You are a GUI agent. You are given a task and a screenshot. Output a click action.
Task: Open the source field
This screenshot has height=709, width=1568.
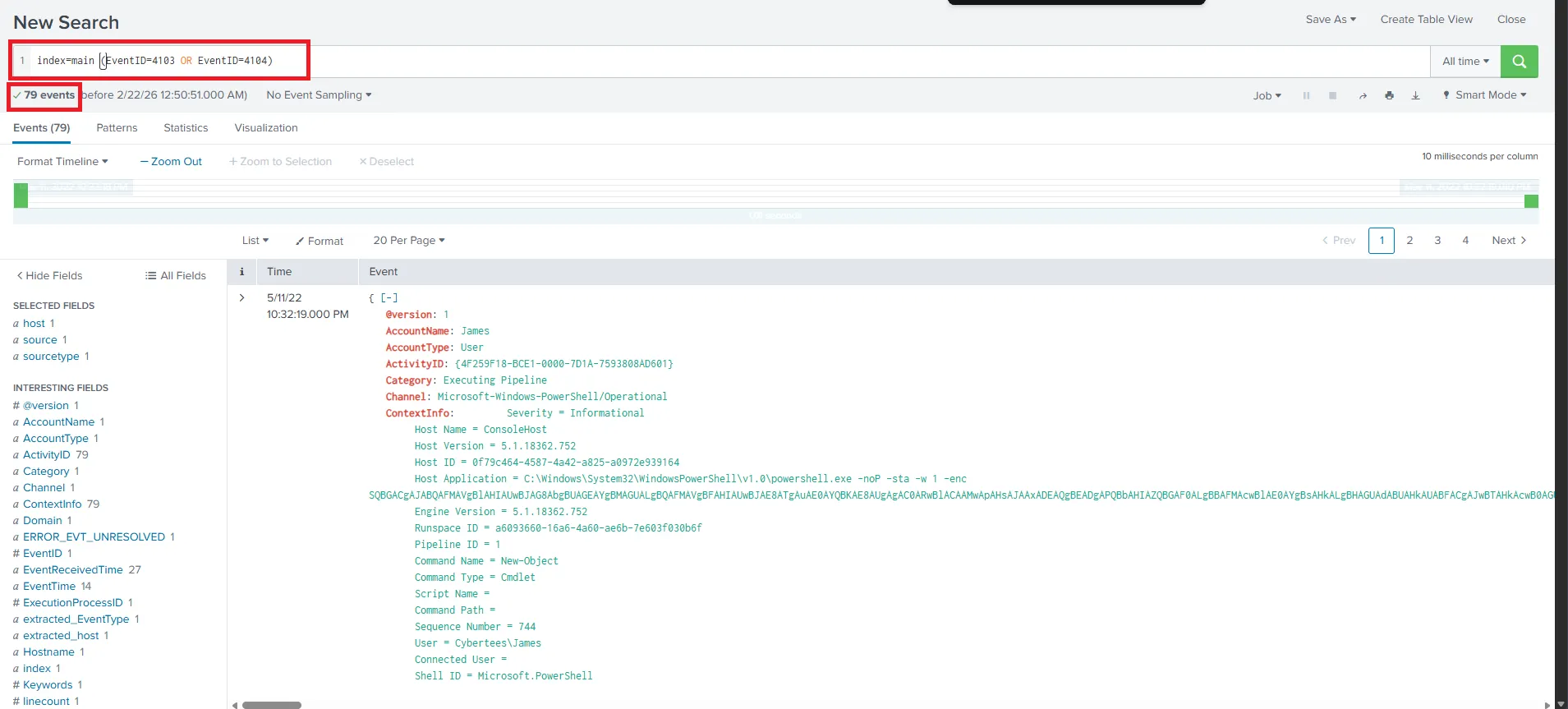40,339
